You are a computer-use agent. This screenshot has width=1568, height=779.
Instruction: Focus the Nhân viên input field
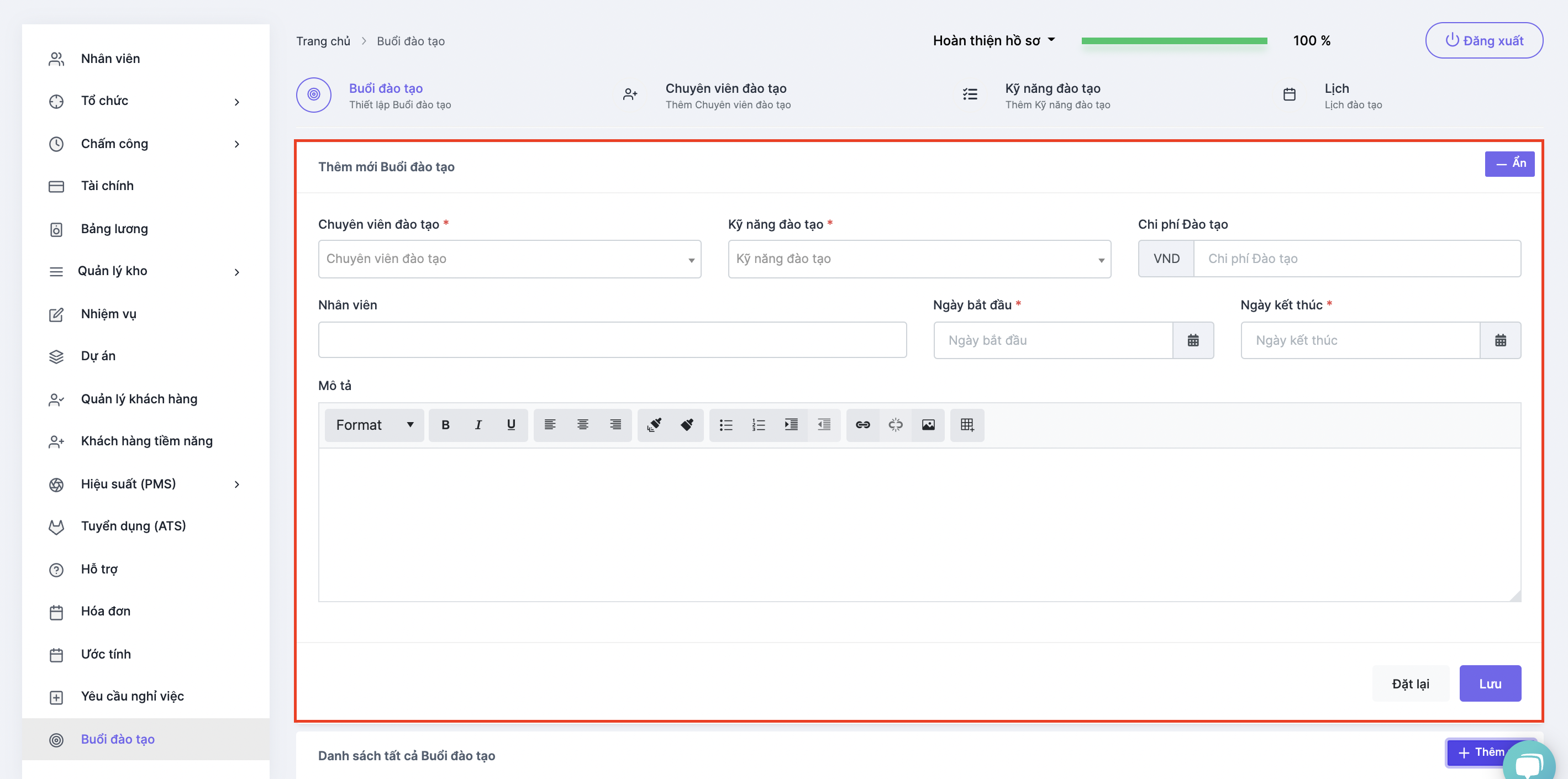(612, 340)
